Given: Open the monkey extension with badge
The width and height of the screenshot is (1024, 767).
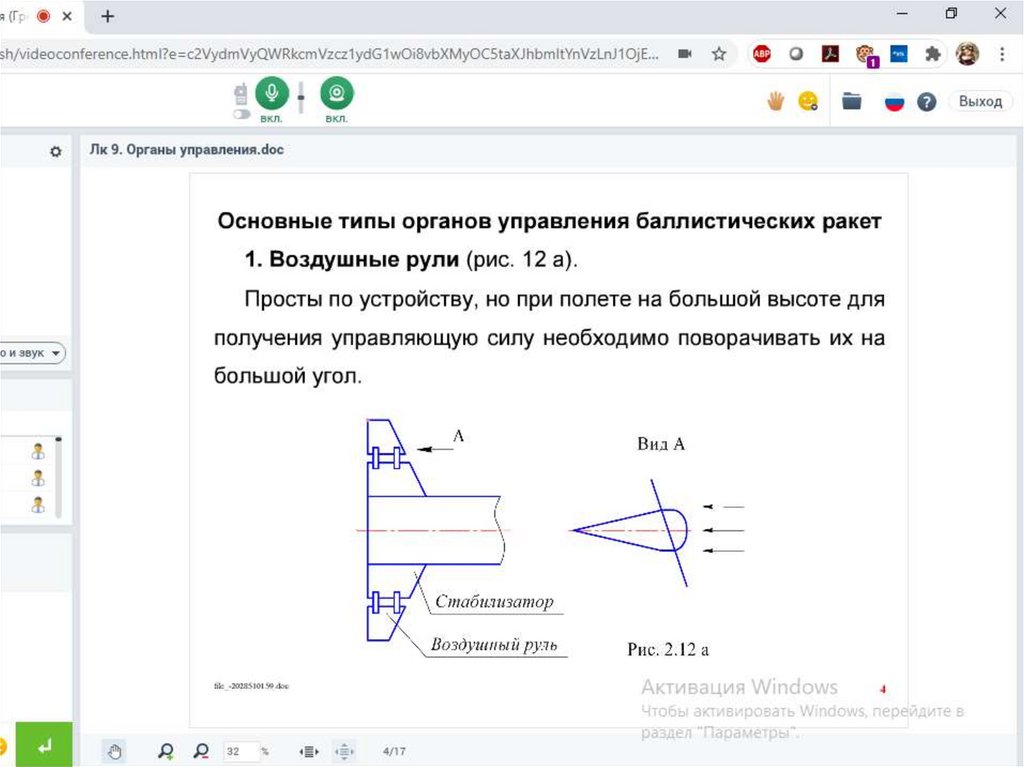Looking at the screenshot, I should [866, 55].
